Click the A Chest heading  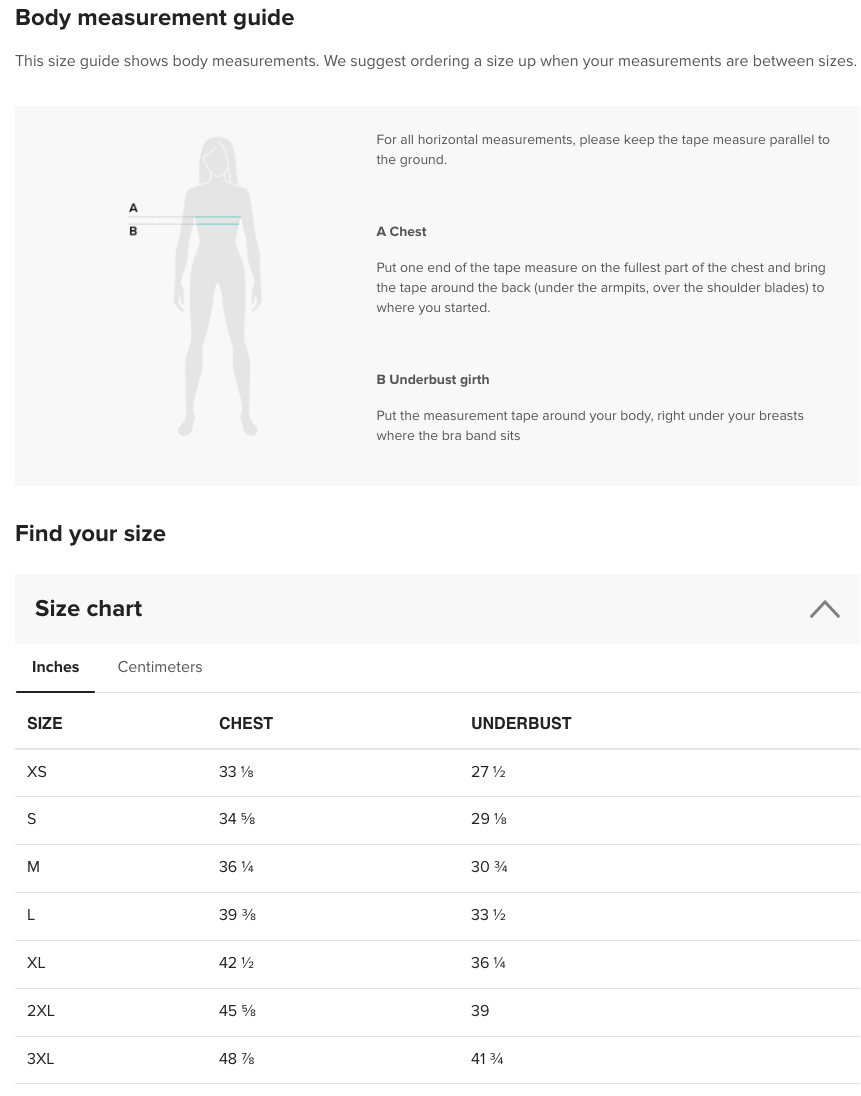[401, 231]
